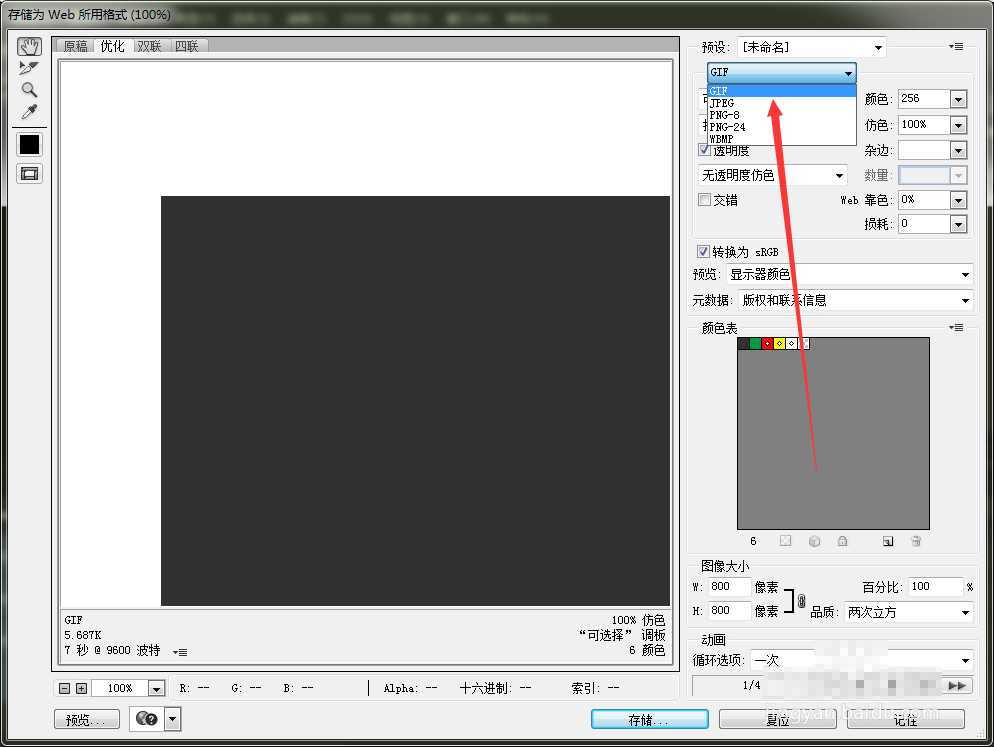Open the 预设 (Preset) dropdown
The image size is (994, 747).
coord(877,46)
